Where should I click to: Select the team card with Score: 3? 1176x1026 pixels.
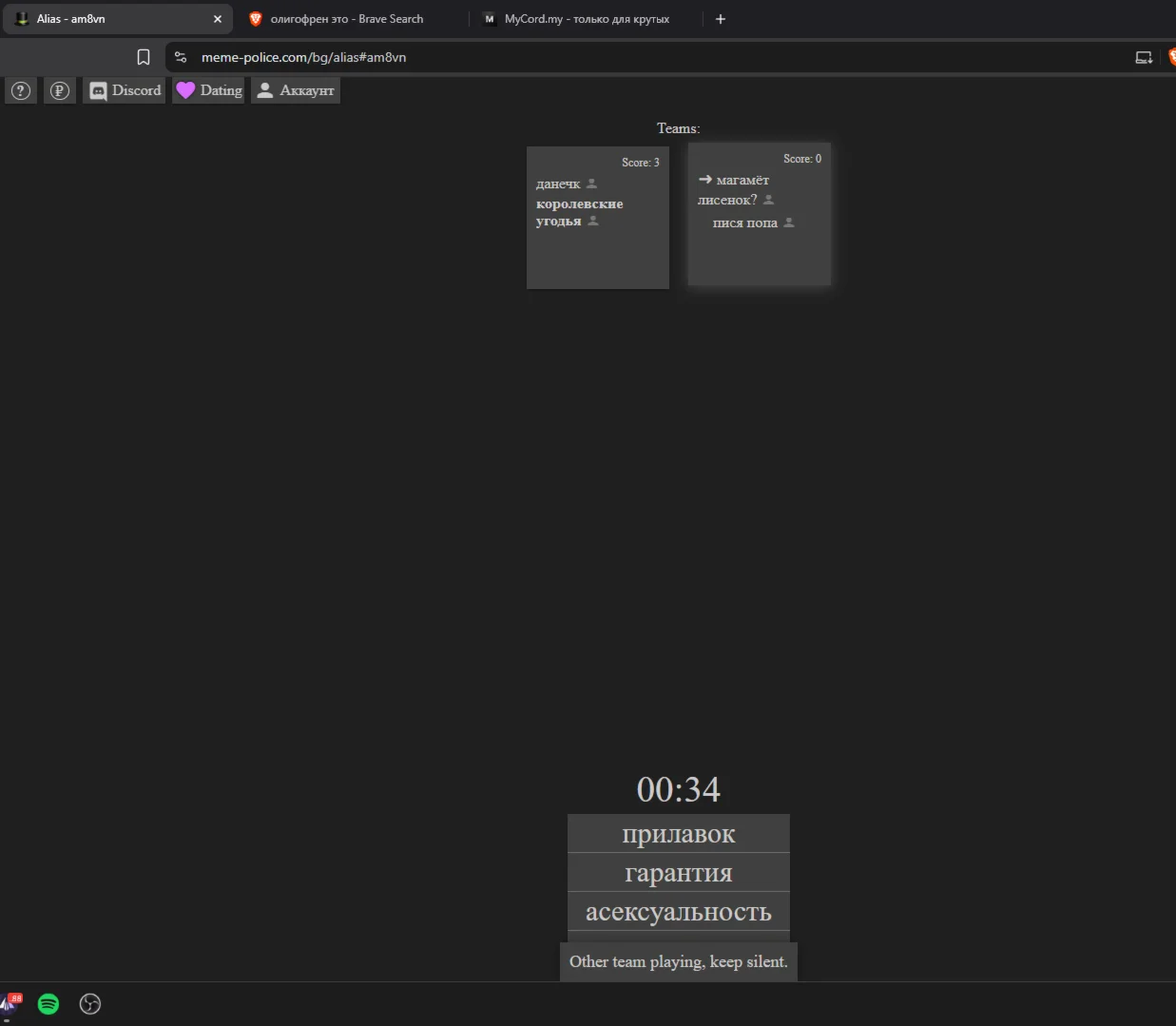[598, 218]
